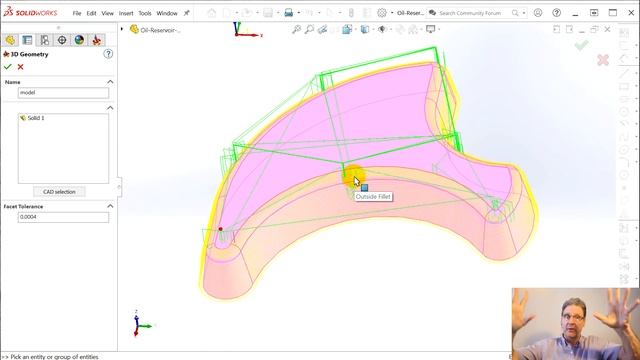640x360 pixels.
Task: Open the CAM red tree tab
Action: coord(97,40)
